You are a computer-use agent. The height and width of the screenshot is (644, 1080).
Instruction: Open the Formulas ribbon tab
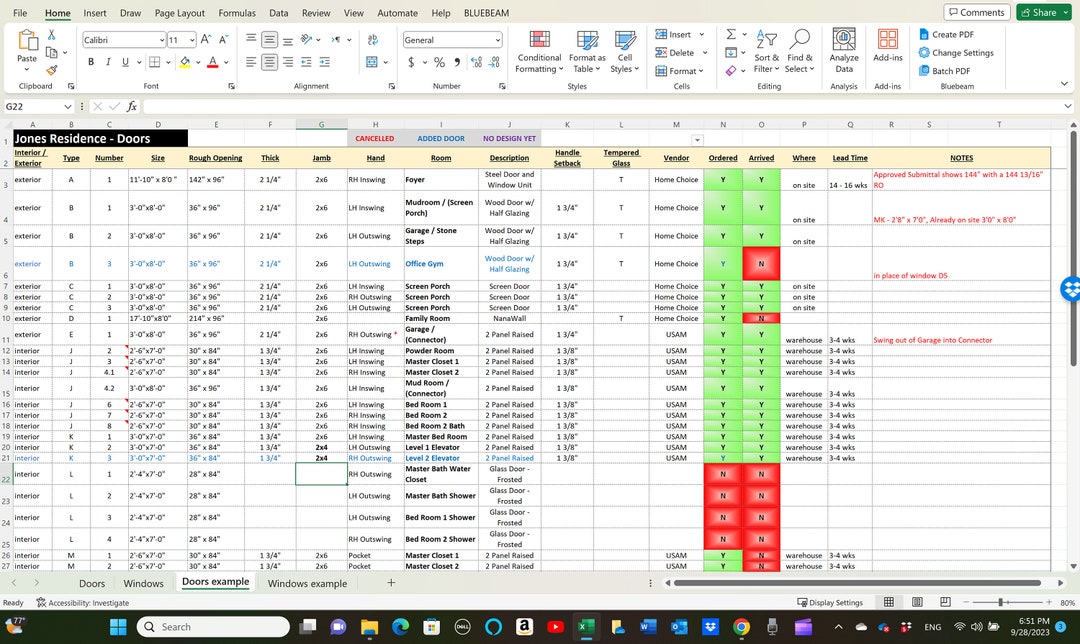237,13
